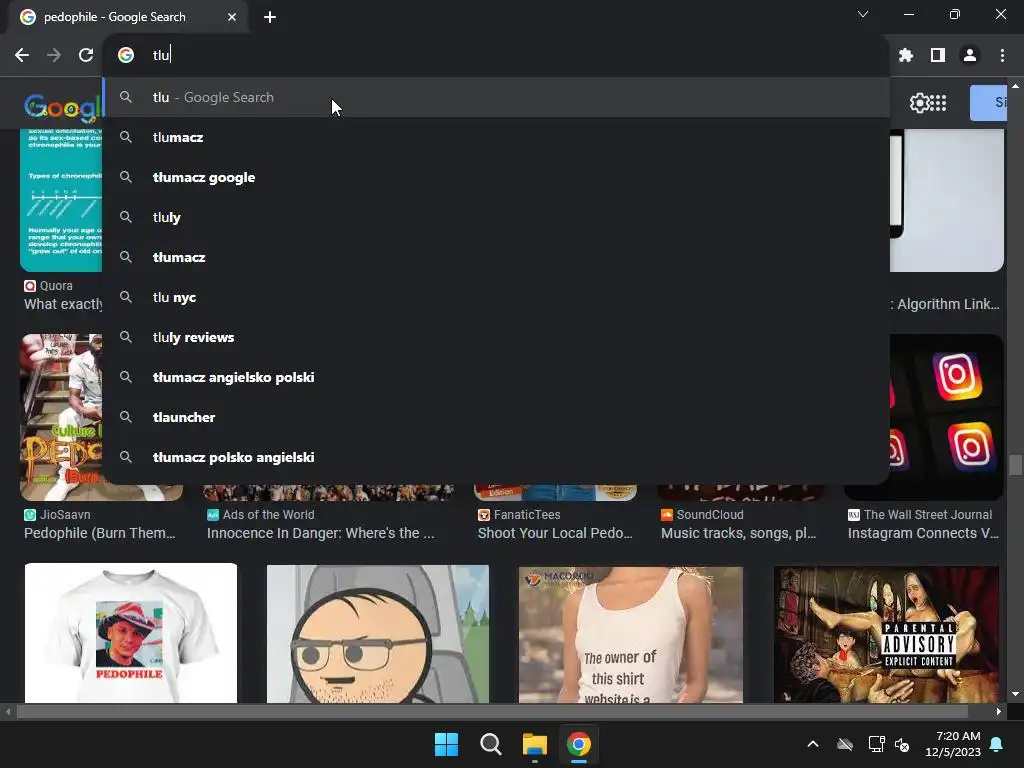1024x768 pixels.
Task: Pick the 'tluly' suggestion
Action: [496, 217]
